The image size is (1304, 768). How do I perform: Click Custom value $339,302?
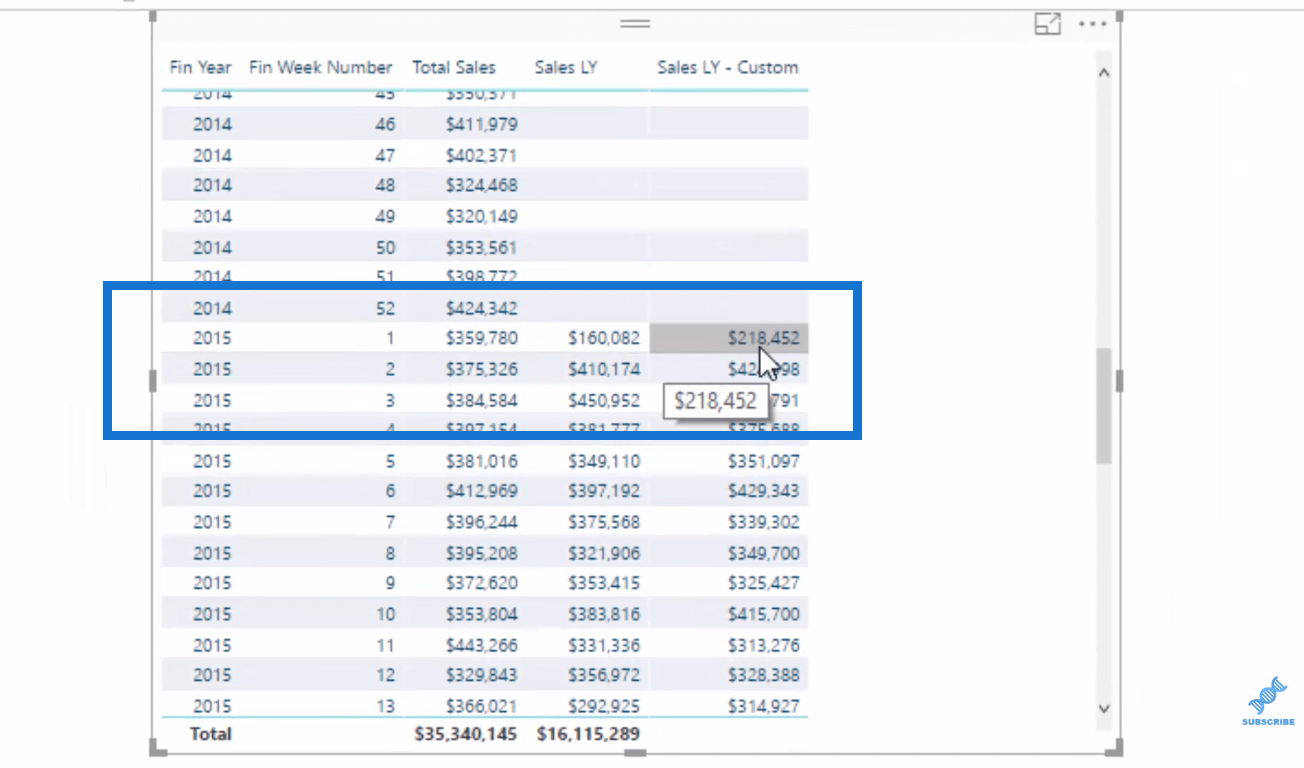[x=764, y=522]
